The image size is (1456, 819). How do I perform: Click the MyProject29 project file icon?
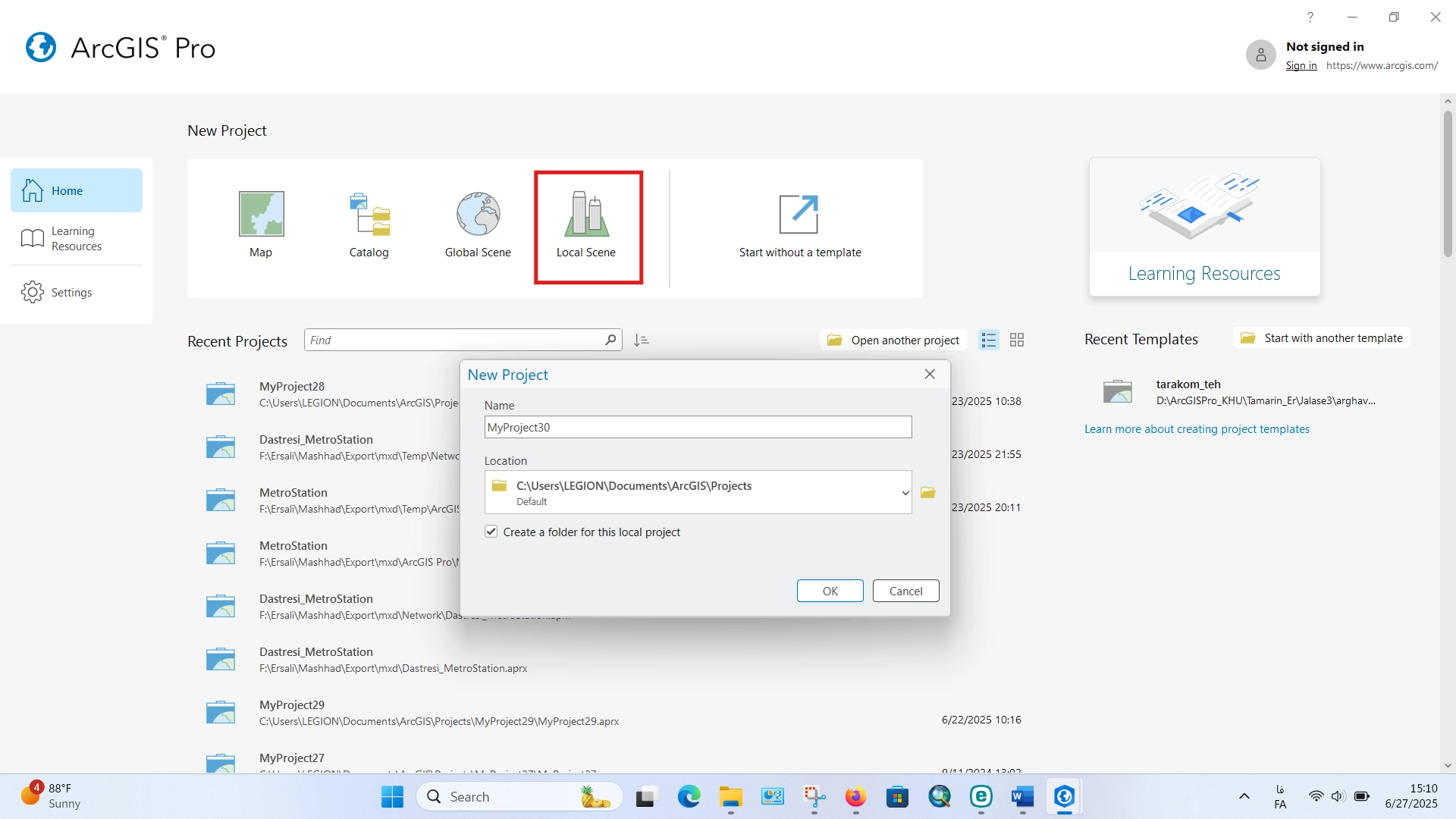[x=221, y=712]
